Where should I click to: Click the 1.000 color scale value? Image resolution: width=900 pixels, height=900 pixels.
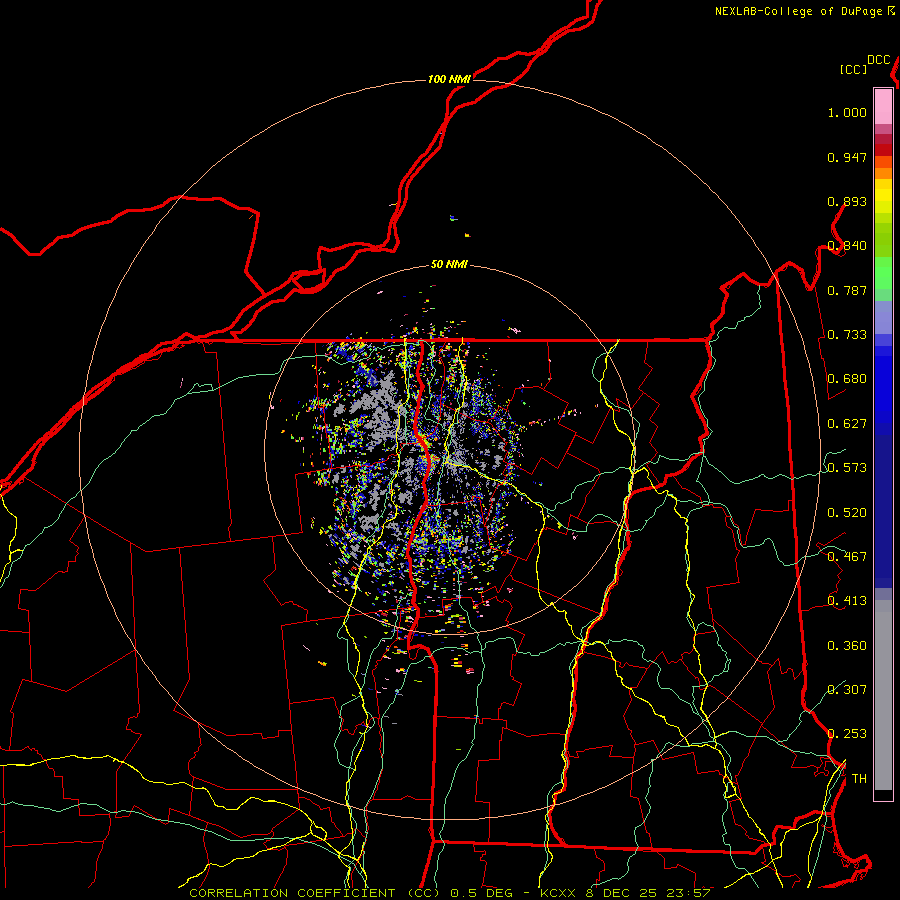coord(847,113)
